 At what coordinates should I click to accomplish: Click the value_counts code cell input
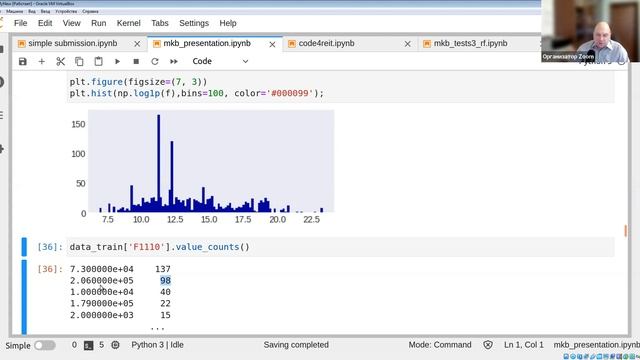click(340, 247)
